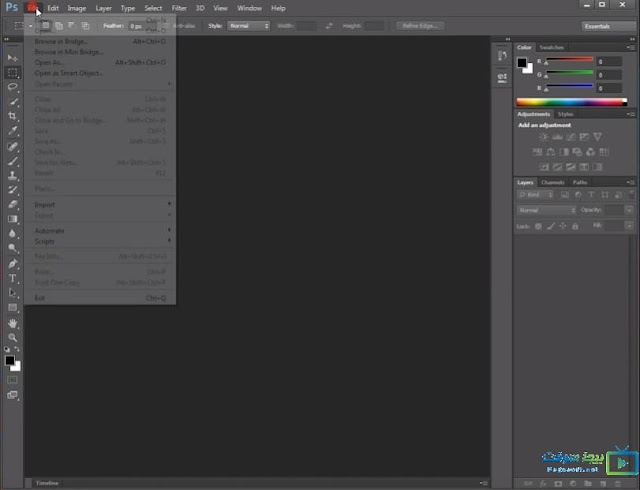Select the Quick Selection tool

[x=13, y=101]
